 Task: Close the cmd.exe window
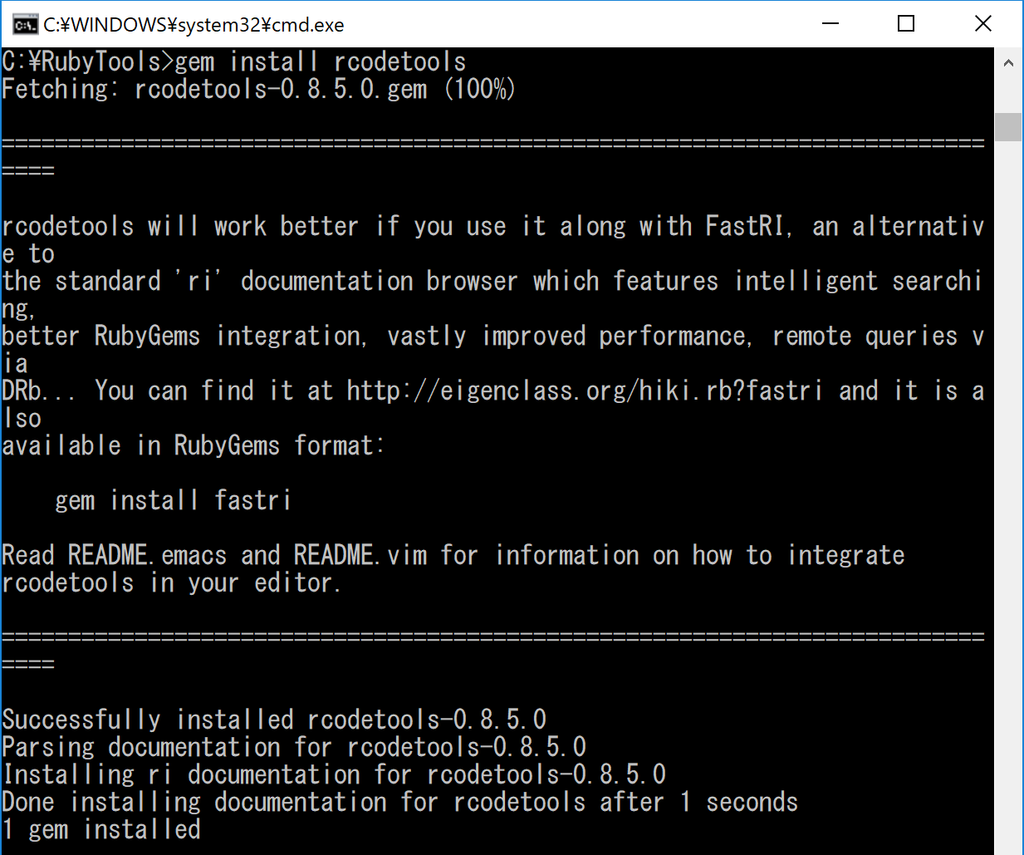[983, 24]
